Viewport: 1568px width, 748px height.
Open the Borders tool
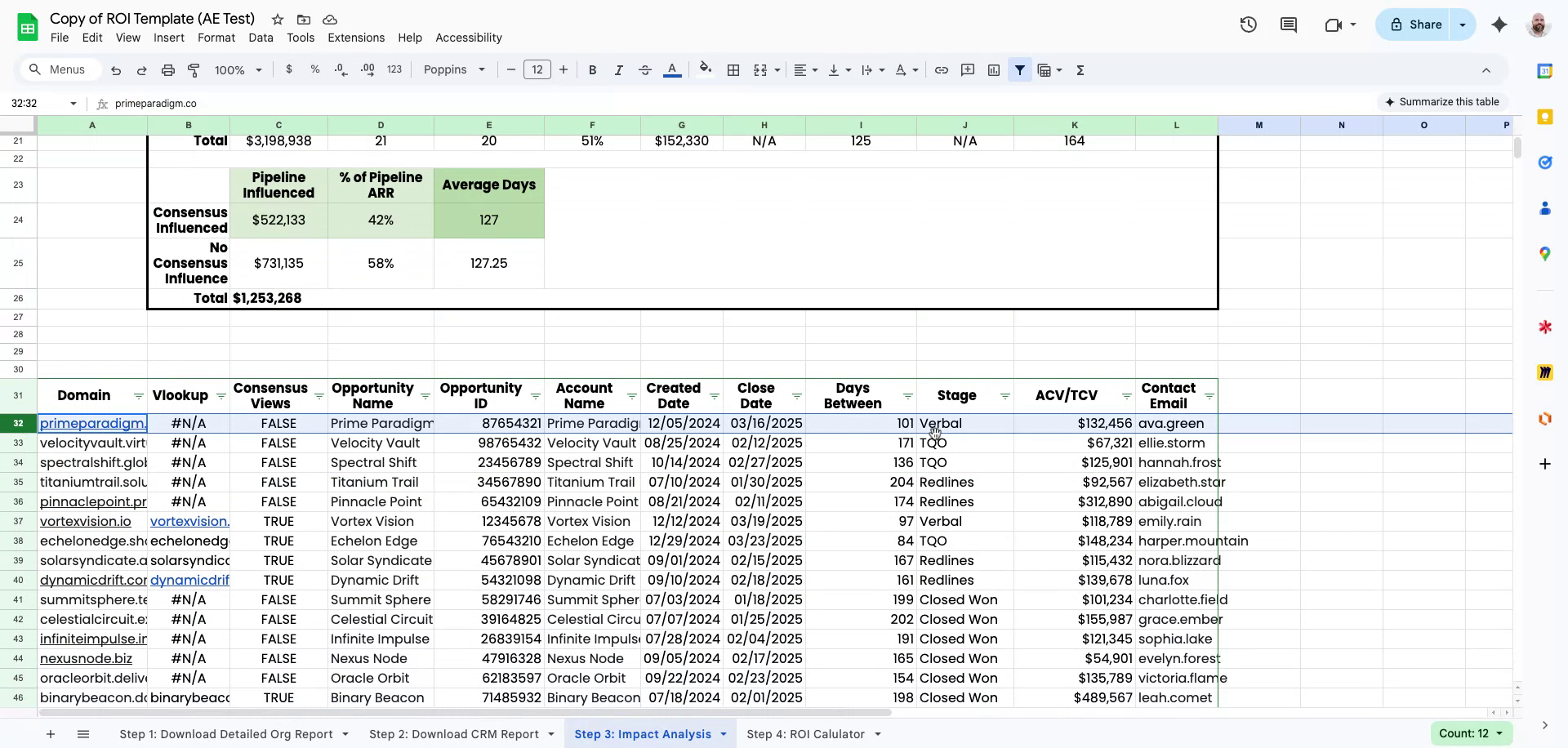coord(733,70)
